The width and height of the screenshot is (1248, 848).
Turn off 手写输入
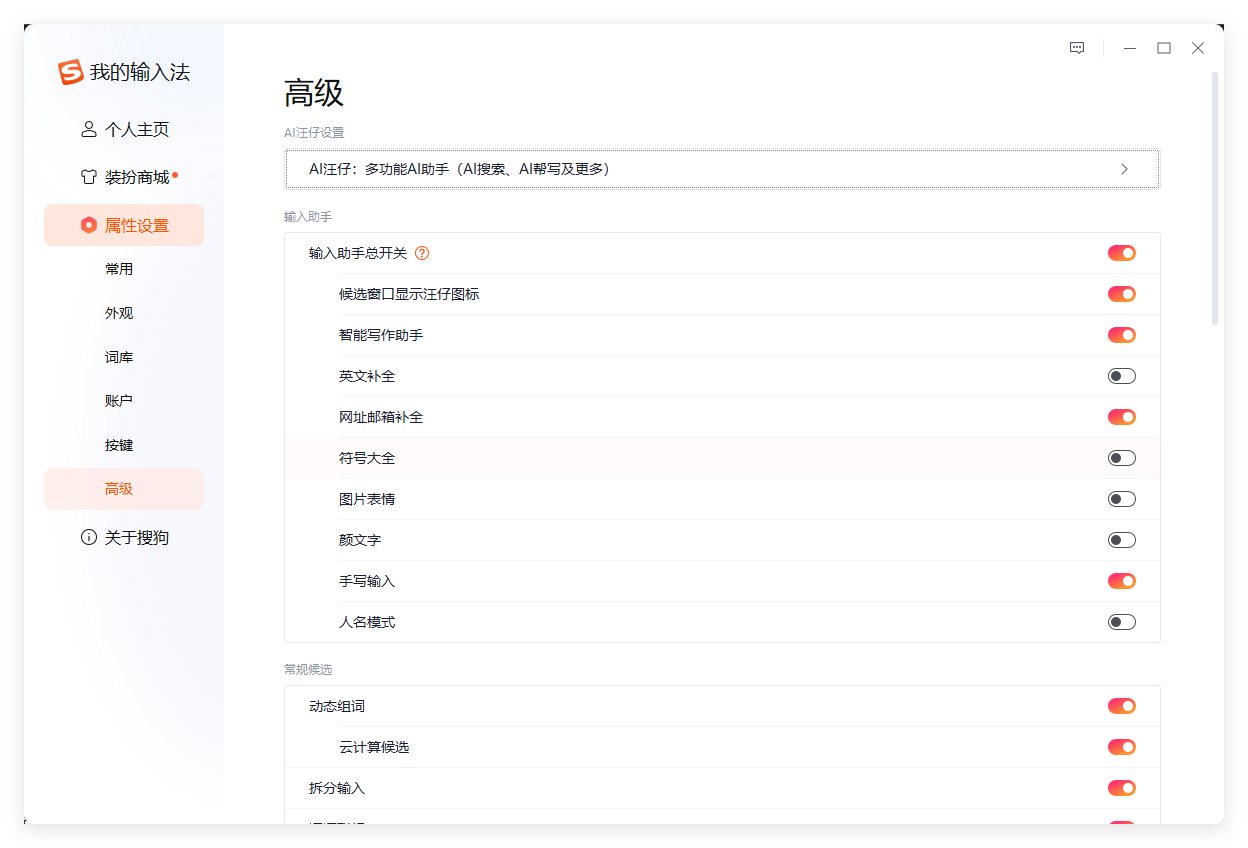(1121, 580)
